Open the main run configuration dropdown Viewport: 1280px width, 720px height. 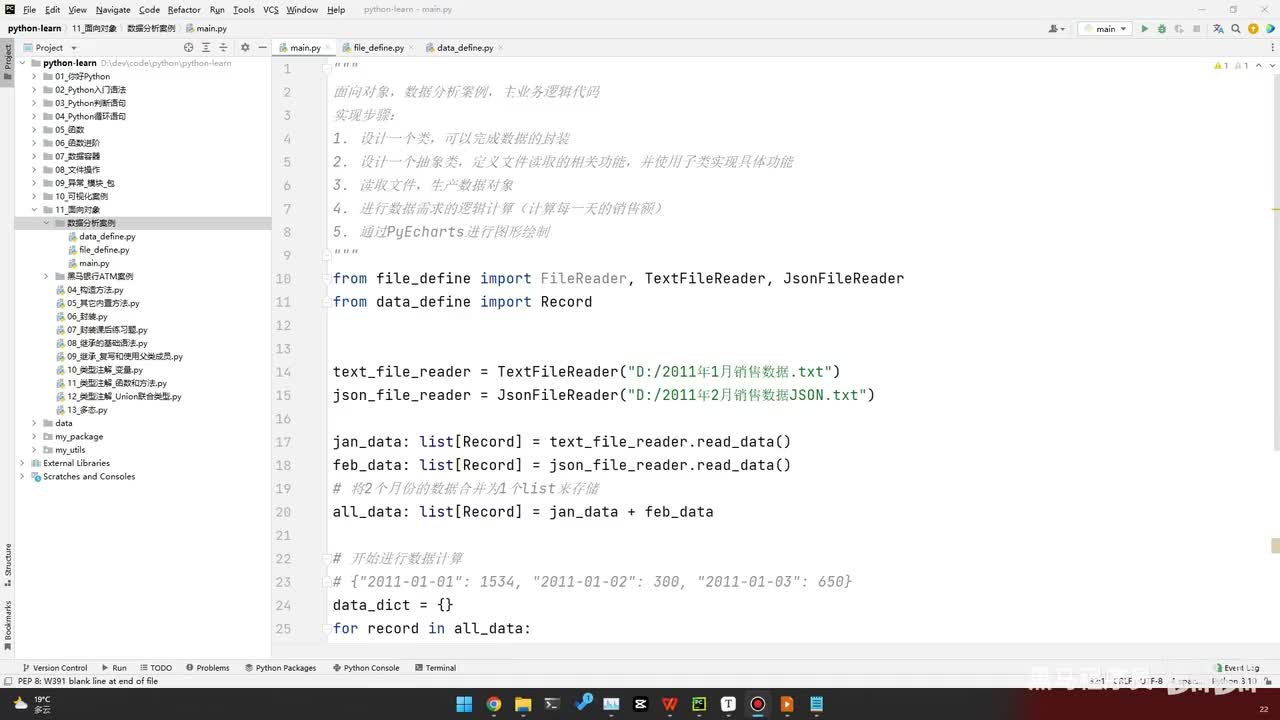[x=1105, y=29]
